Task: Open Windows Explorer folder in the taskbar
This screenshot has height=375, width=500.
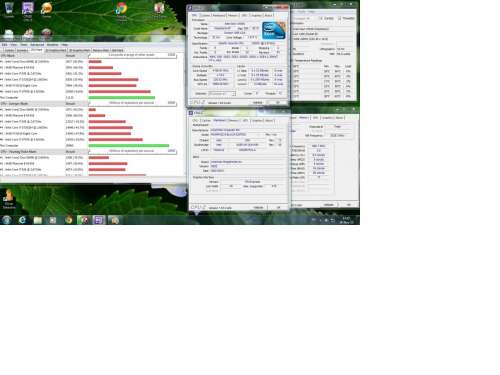Action: click(x=38, y=220)
